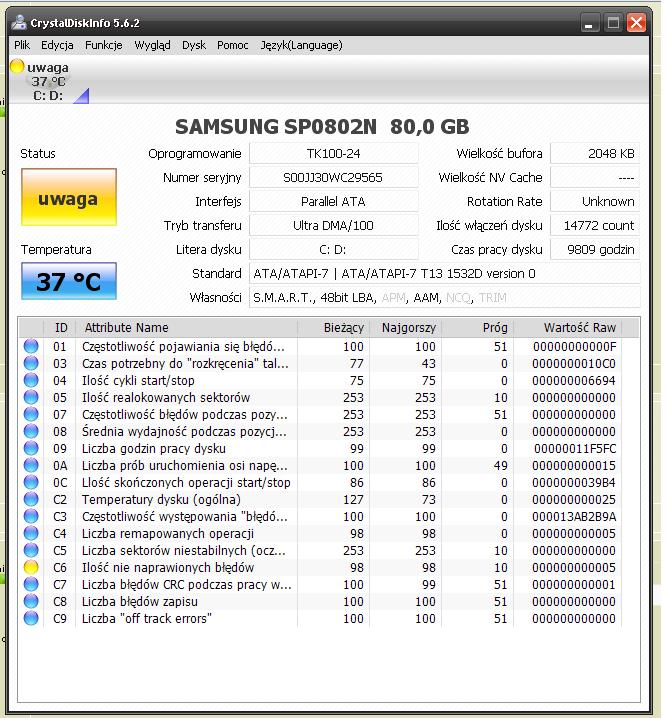Click the ID column header
This screenshot has height=718, width=667.
[x=60, y=327]
